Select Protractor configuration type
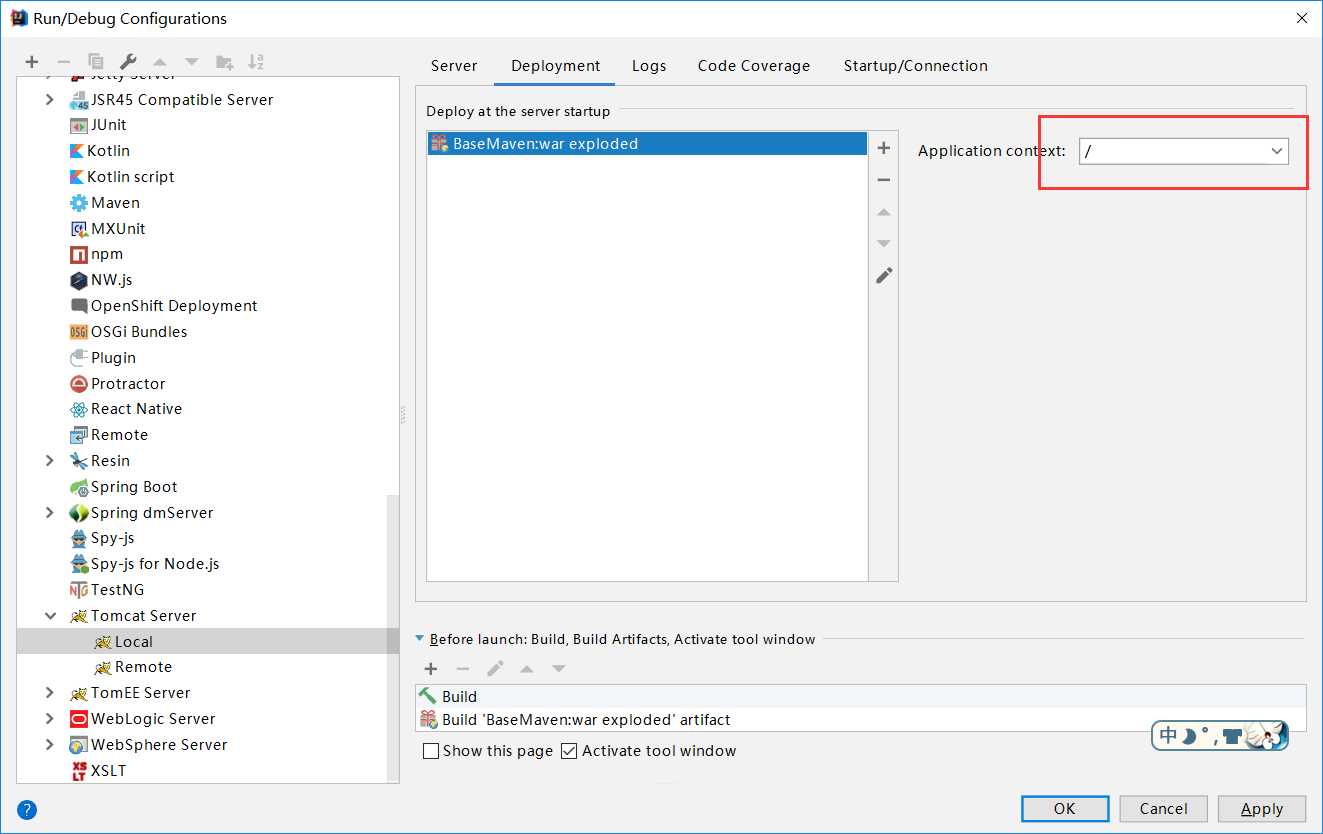 (118, 384)
